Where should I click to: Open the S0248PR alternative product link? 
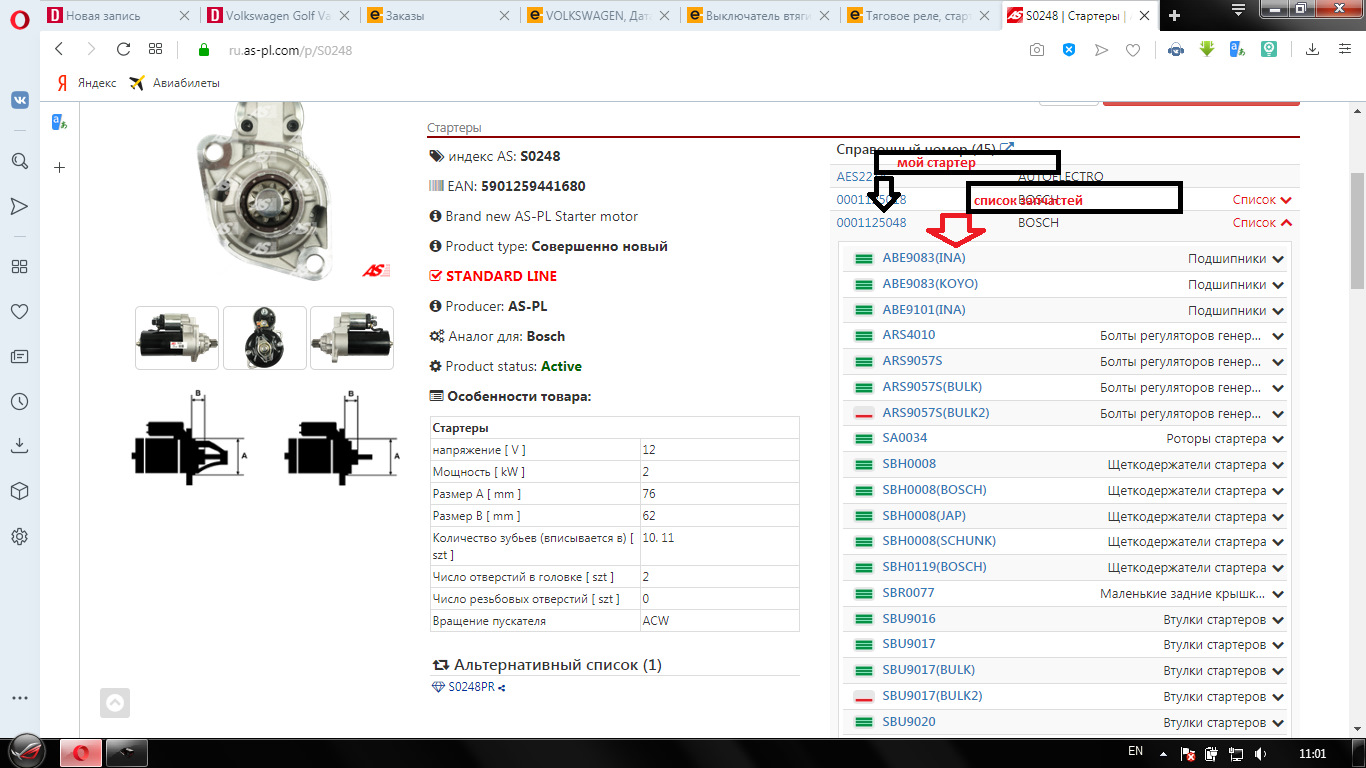471,687
